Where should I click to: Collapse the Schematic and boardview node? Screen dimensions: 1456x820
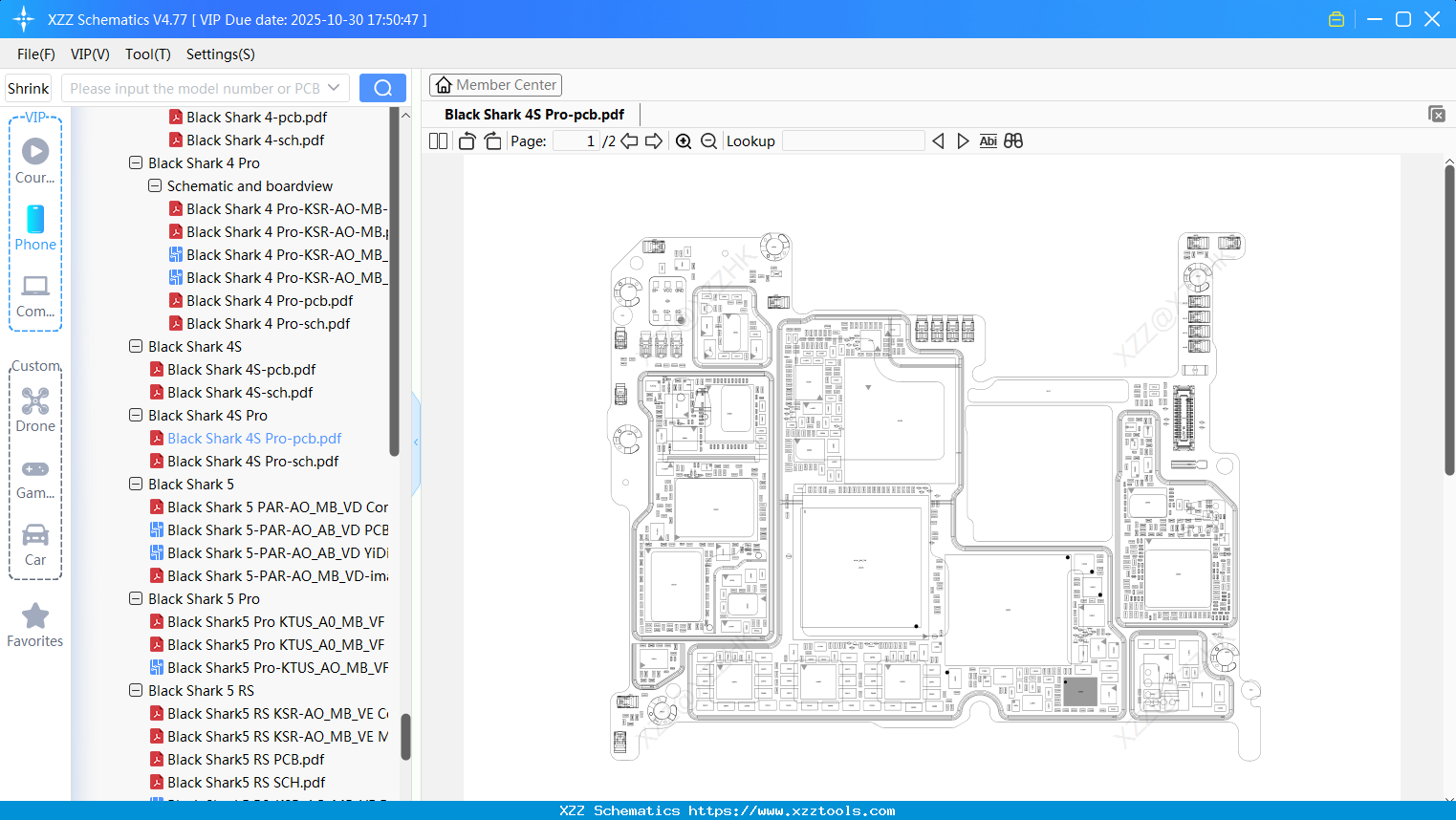(155, 186)
